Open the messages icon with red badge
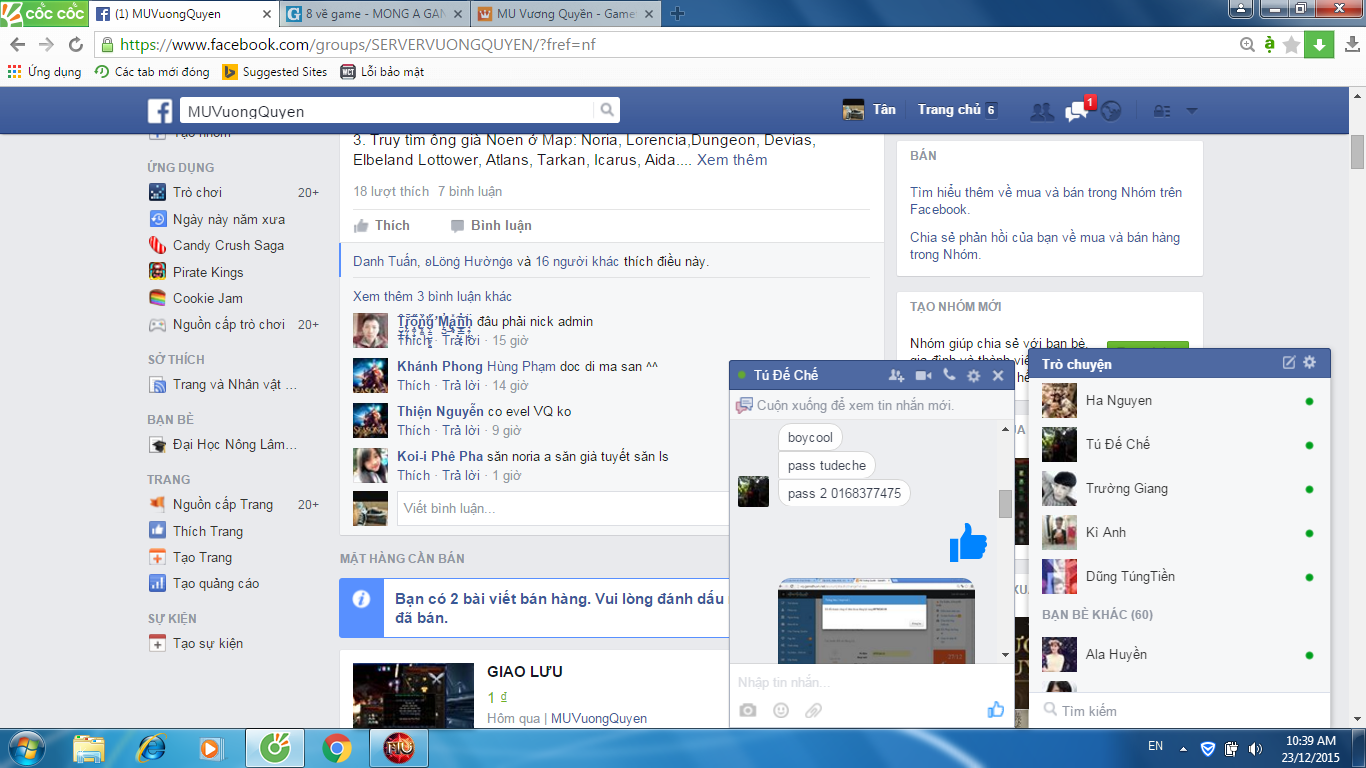The image size is (1366, 768). [x=1077, y=111]
